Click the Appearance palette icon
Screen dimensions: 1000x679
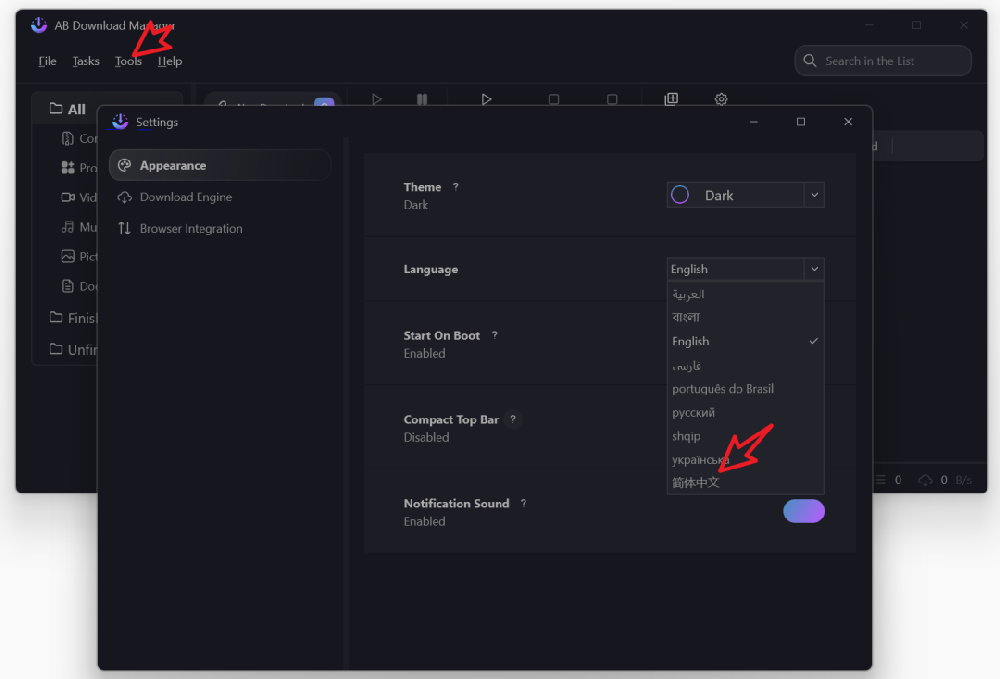(x=124, y=166)
